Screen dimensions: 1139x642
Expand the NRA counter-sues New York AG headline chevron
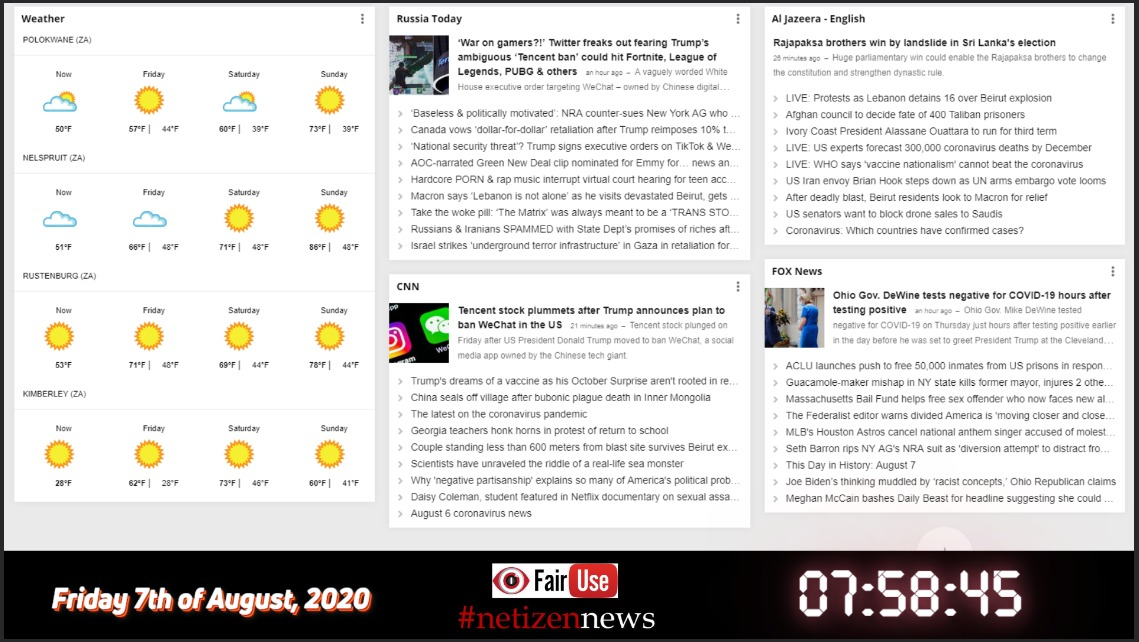tap(400, 113)
